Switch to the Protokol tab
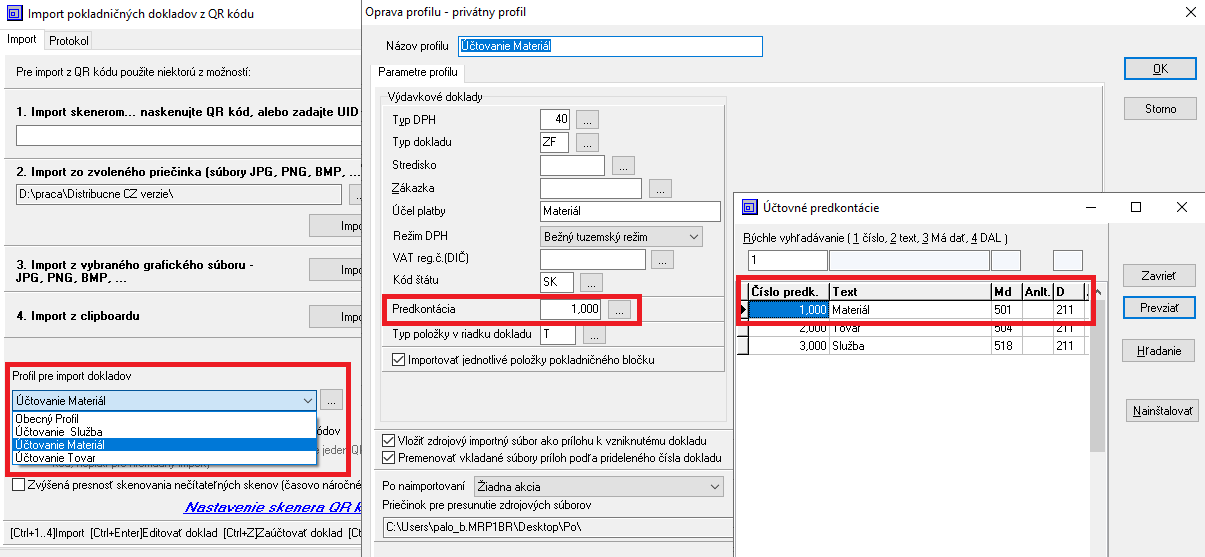The height and width of the screenshot is (557, 1205). [x=69, y=41]
